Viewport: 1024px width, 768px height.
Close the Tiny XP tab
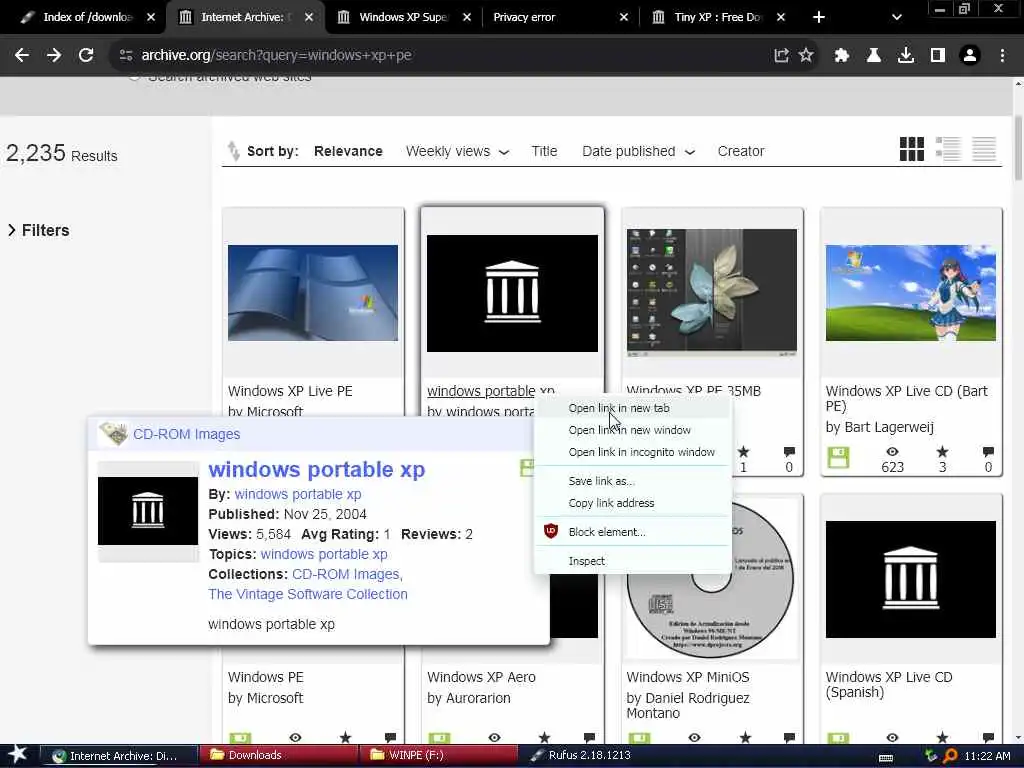pyautogui.click(x=781, y=18)
